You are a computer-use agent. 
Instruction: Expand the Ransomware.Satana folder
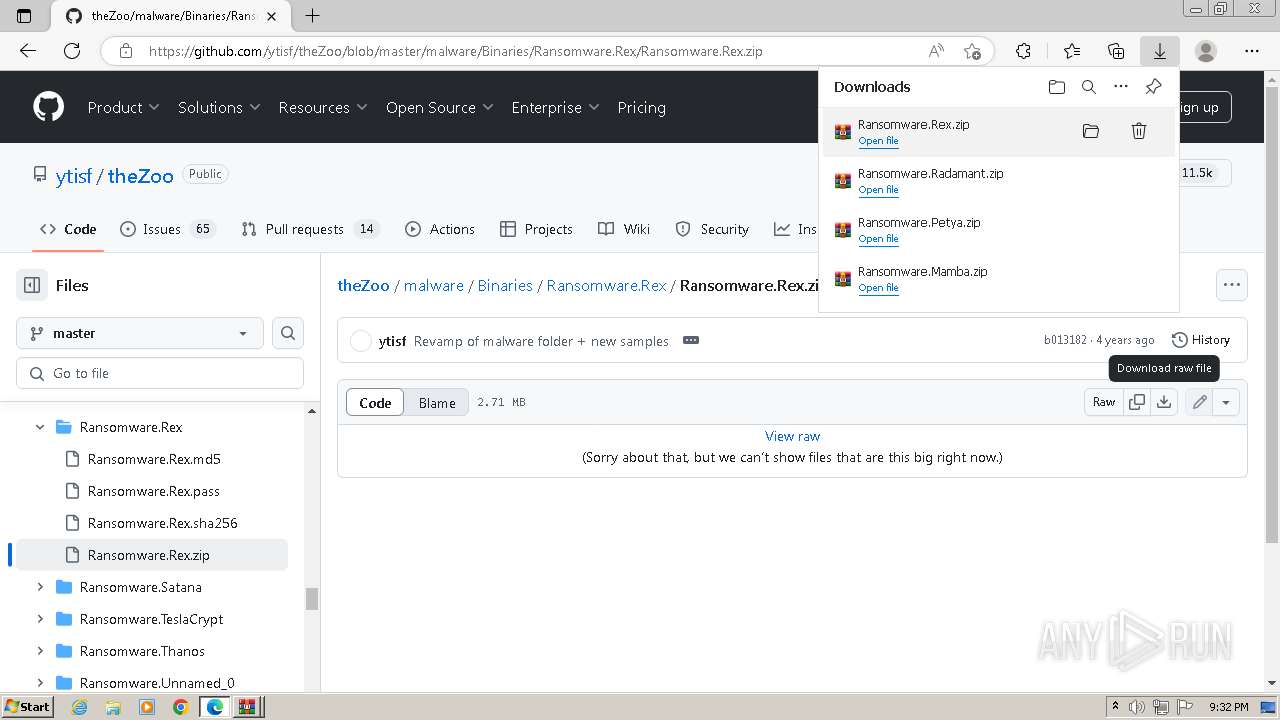point(40,587)
